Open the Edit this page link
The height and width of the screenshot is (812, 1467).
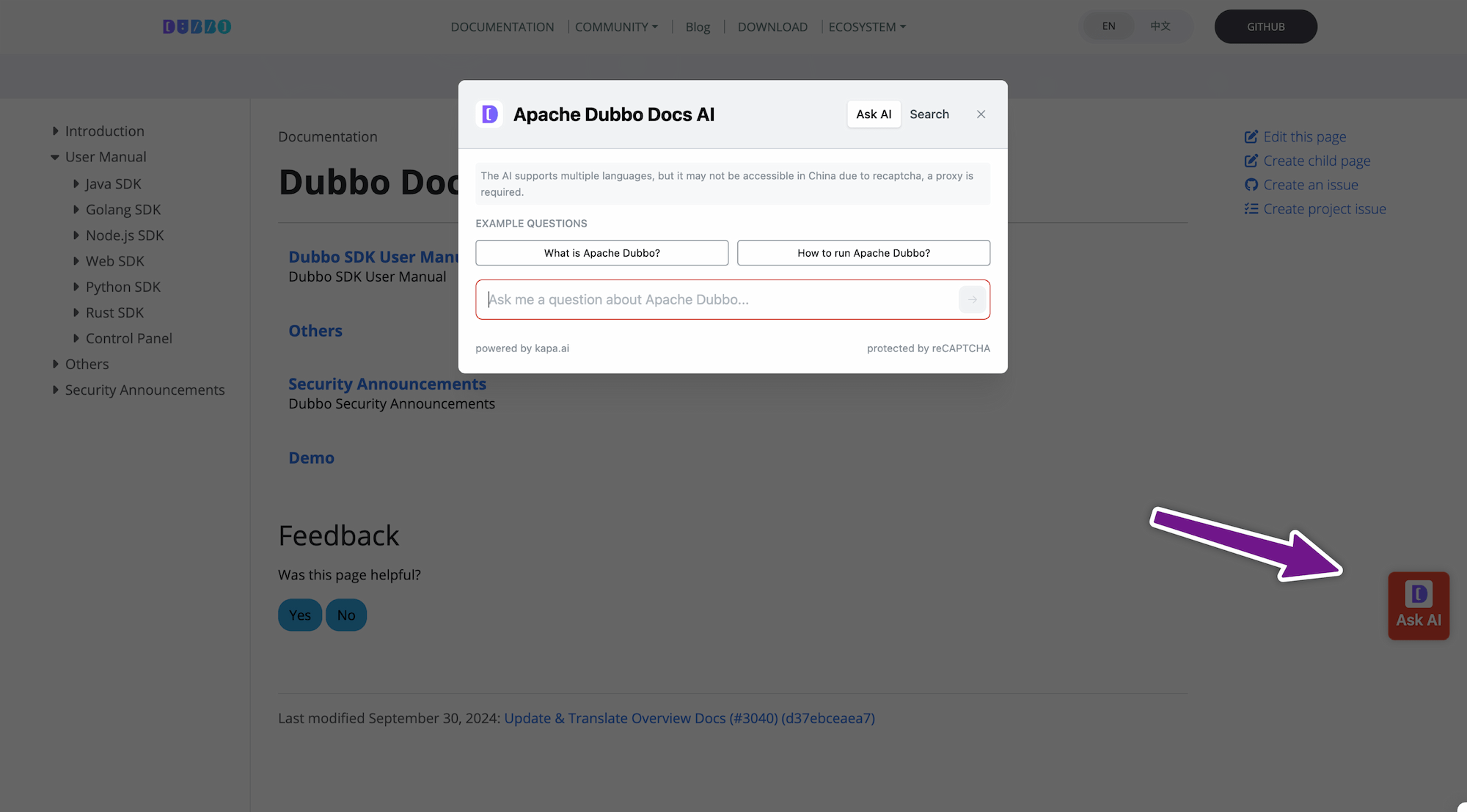[1304, 137]
